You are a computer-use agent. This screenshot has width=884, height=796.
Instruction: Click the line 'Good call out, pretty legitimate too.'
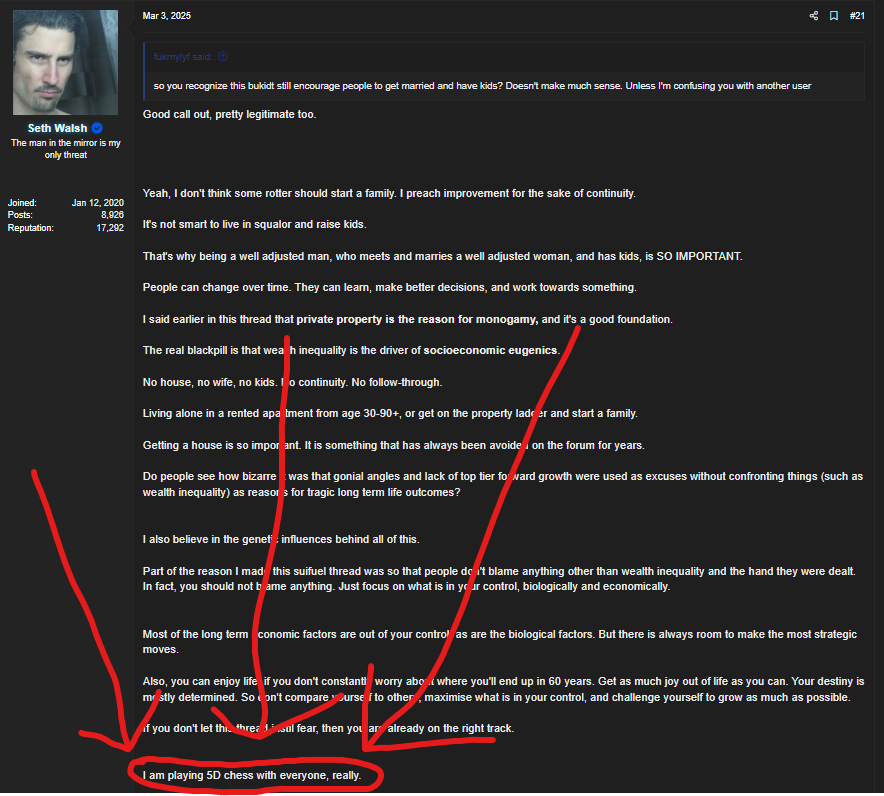tap(229, 114)
